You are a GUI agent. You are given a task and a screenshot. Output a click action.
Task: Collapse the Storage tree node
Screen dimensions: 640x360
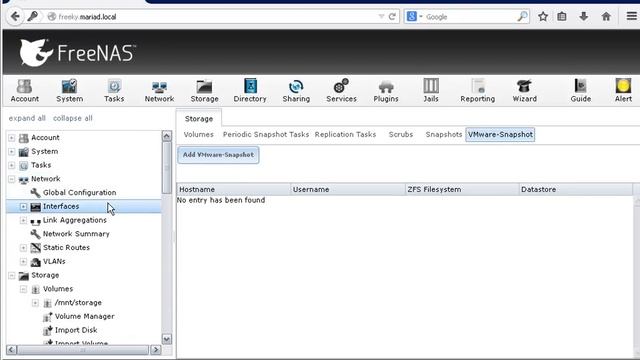pos(12,276)
